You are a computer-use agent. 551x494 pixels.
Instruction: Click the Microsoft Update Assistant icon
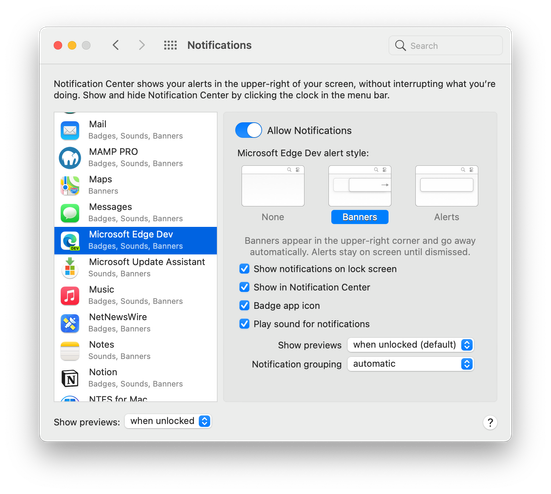point(70,268)
